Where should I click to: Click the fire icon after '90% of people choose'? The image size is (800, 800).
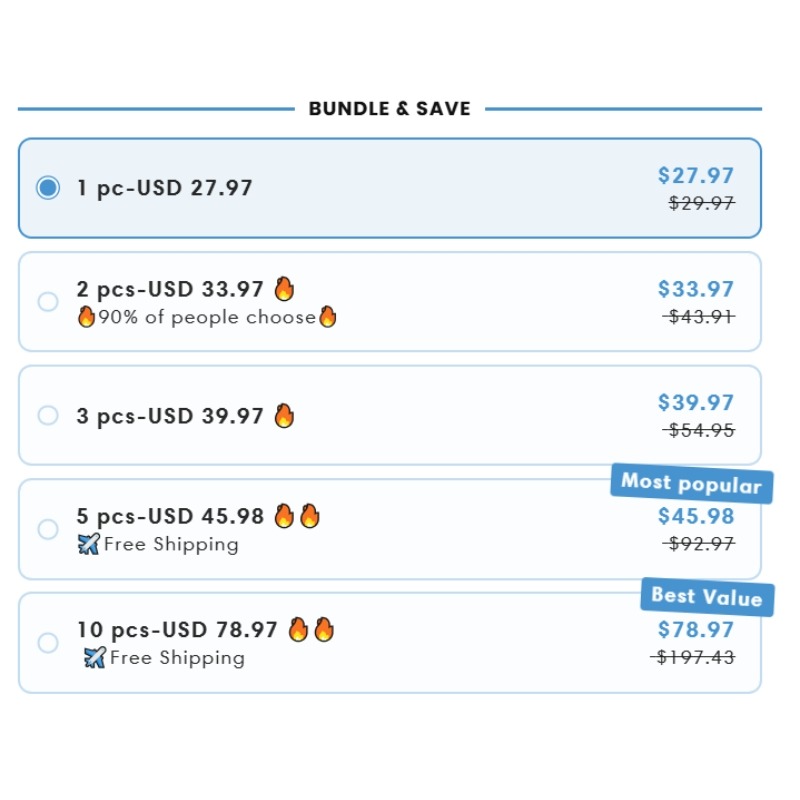[x=328, y=318]
